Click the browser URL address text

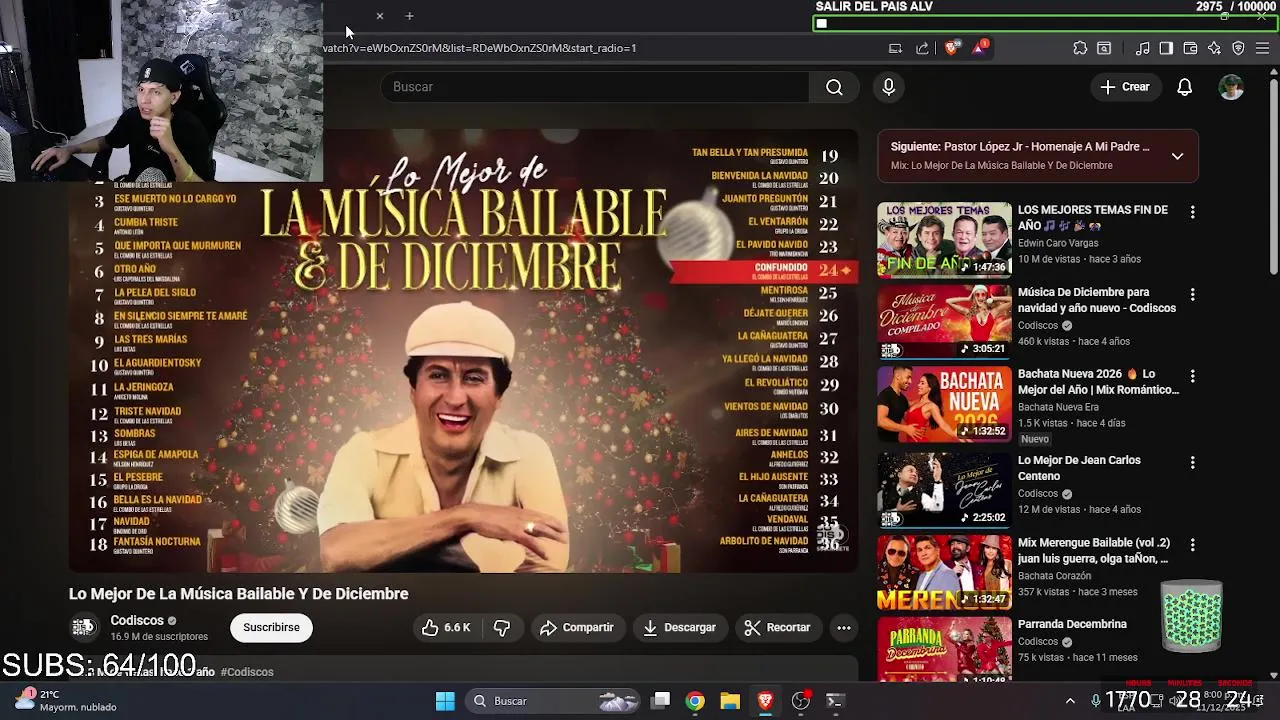pyautogui.click(x=479, y=48)
